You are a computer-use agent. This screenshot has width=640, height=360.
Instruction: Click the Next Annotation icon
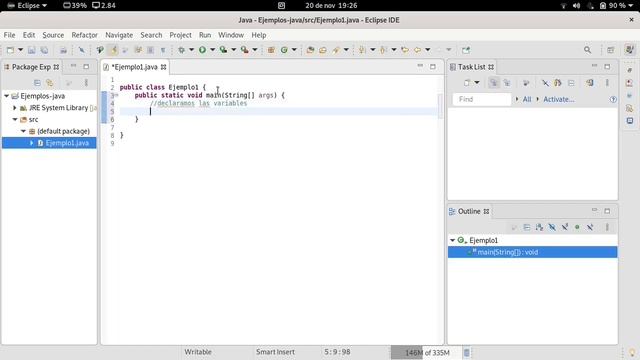[362, 50]
